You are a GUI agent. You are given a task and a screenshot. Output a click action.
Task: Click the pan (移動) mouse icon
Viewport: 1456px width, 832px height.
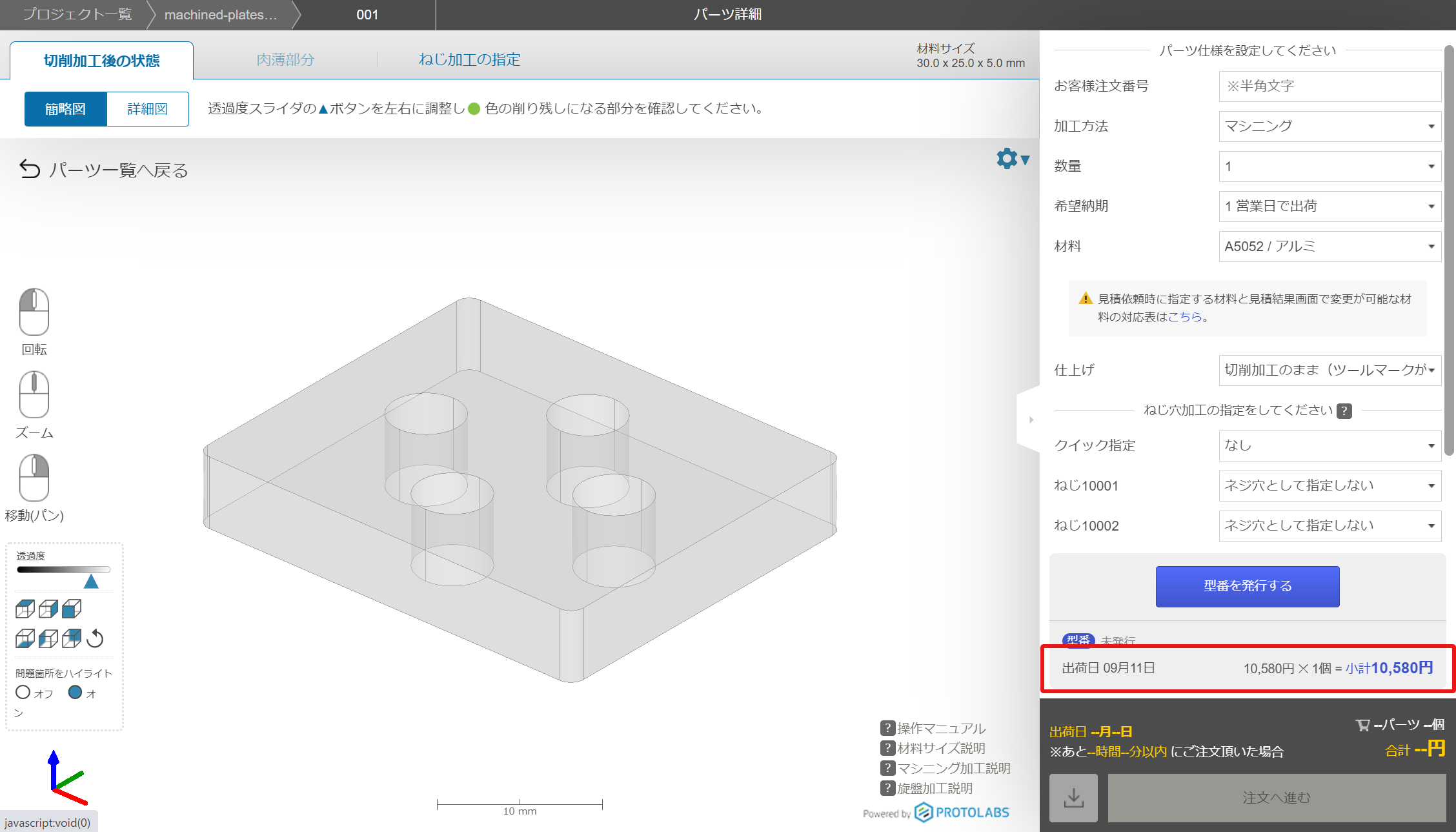[34, 478]
